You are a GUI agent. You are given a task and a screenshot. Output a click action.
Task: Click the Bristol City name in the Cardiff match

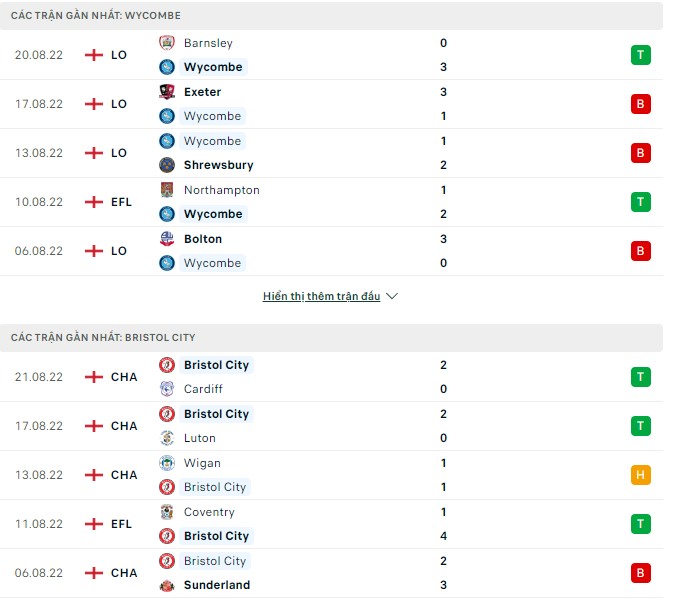click(x=216, y=365)
